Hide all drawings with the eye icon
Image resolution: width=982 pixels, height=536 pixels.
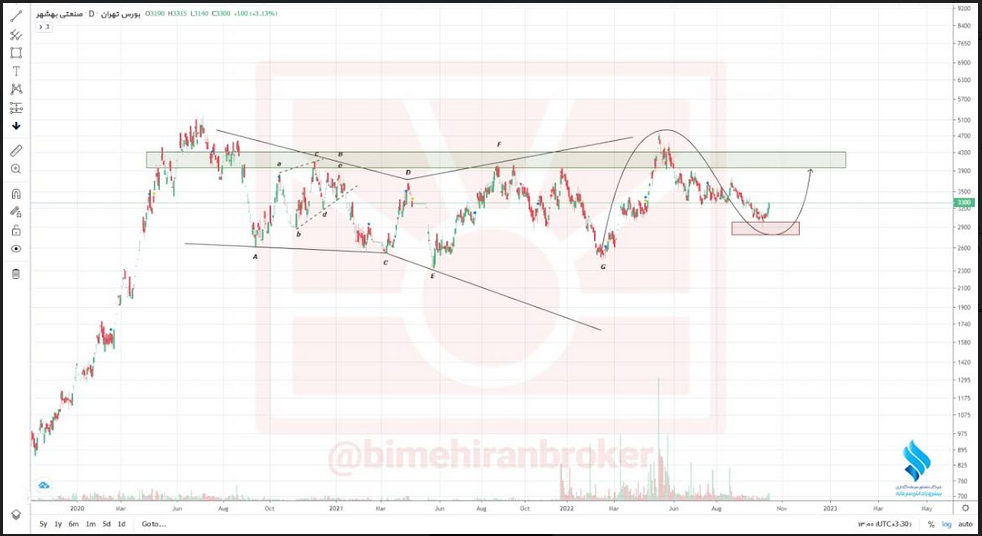point(16,248)
